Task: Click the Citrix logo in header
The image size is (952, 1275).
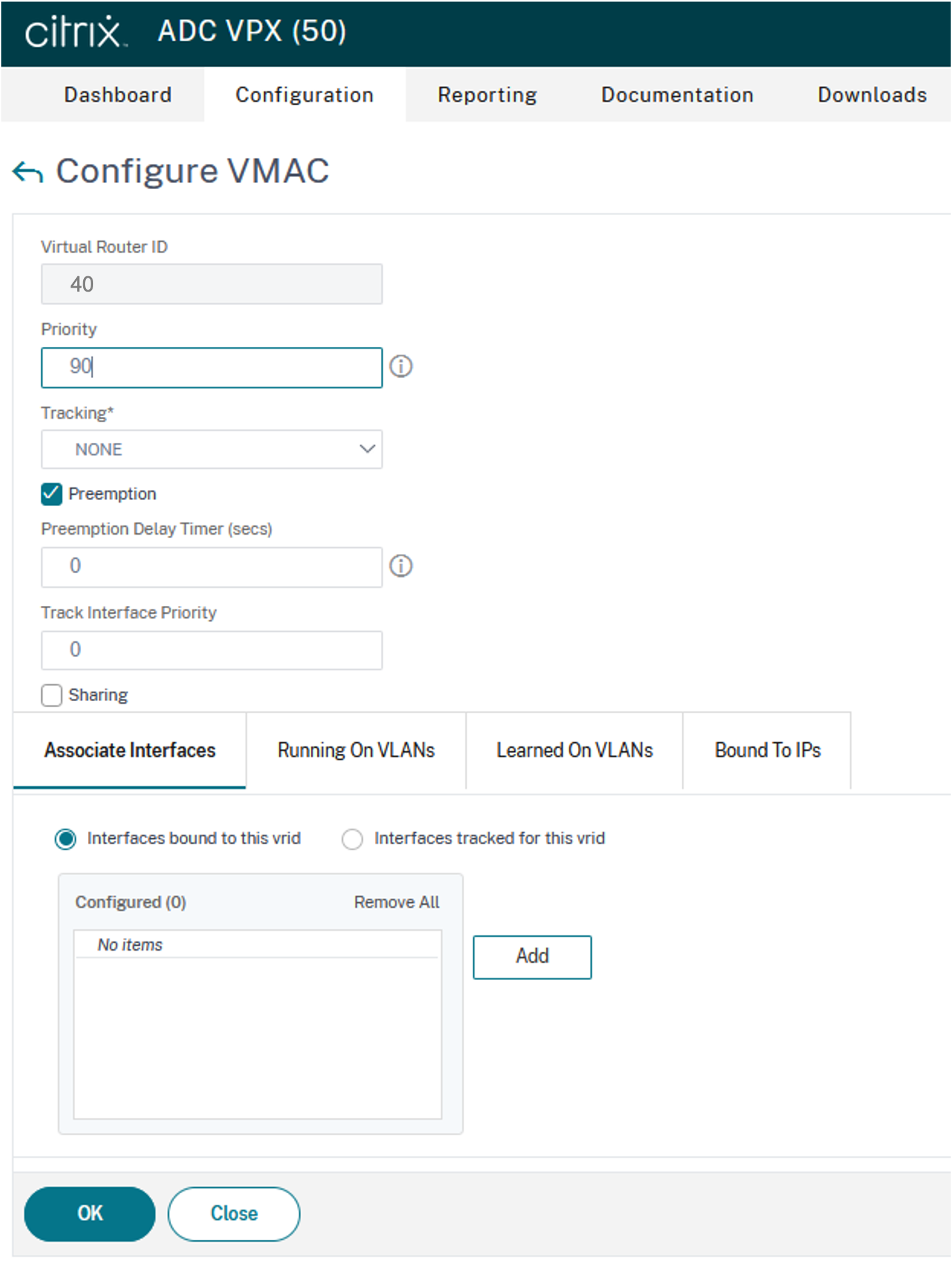Action: point(74,32)
